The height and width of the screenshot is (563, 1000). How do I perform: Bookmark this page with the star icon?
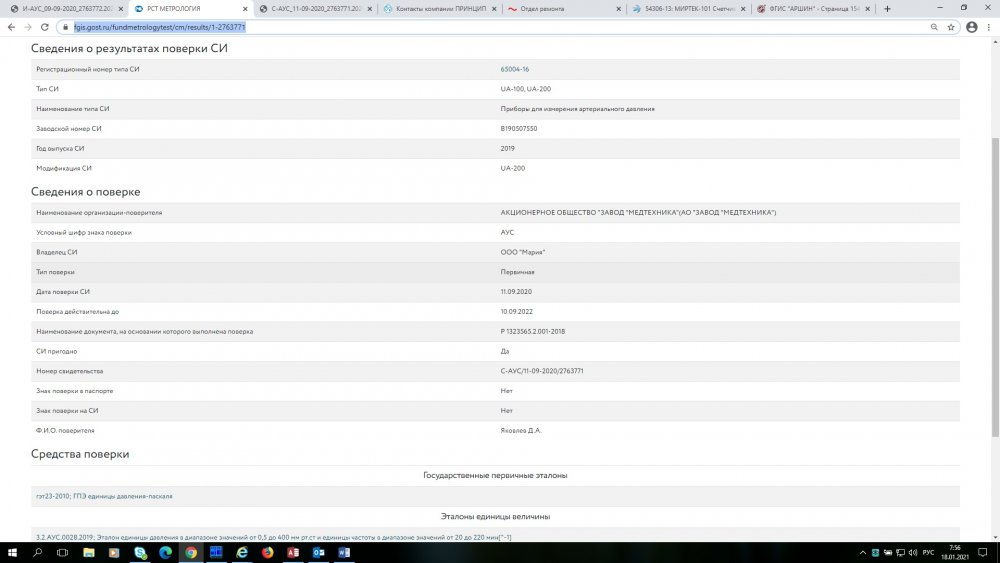(x=951, y=27)
